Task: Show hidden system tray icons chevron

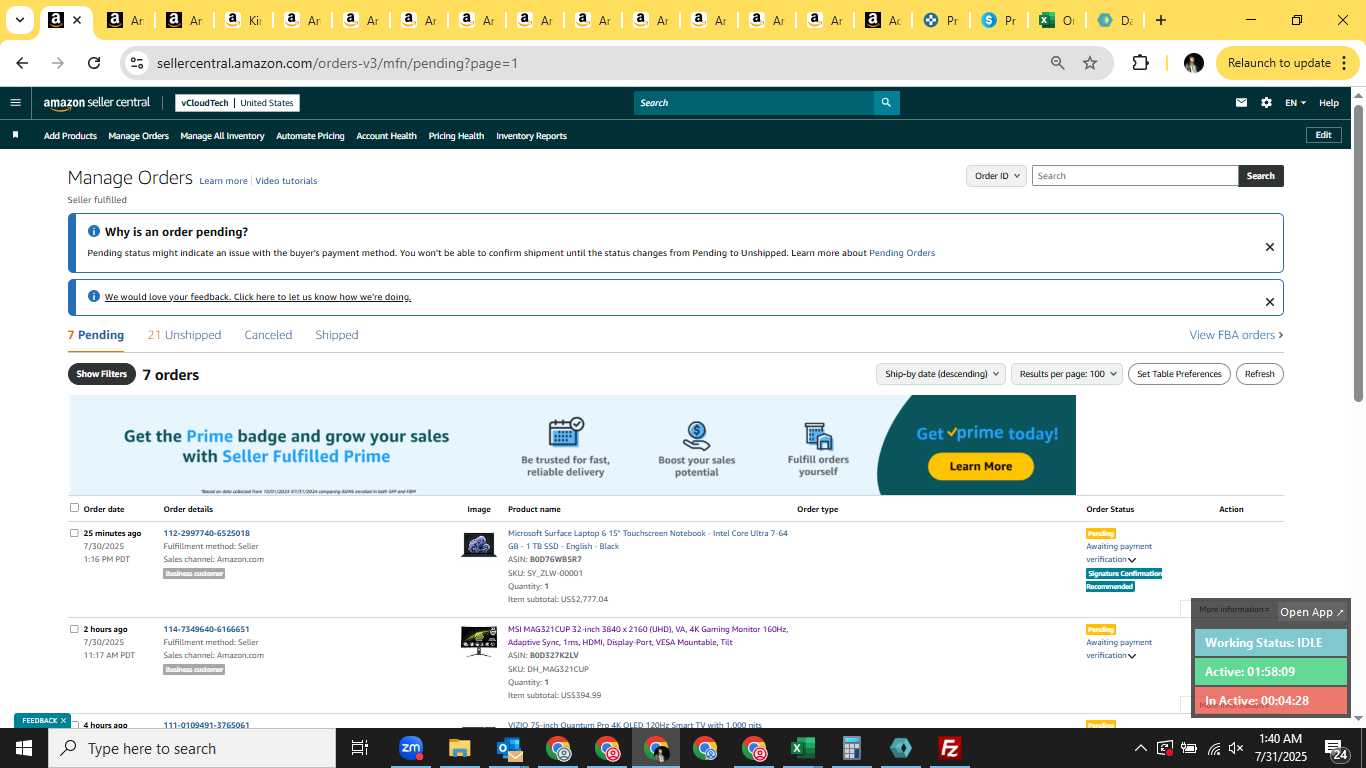Action: click(x=1140, y=748)
